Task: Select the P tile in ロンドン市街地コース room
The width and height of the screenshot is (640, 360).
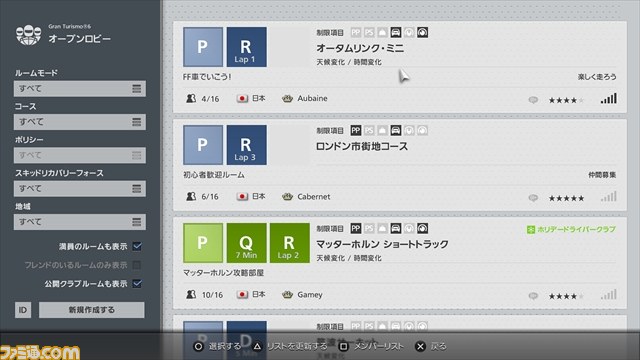Action: [x=203, y=145]
